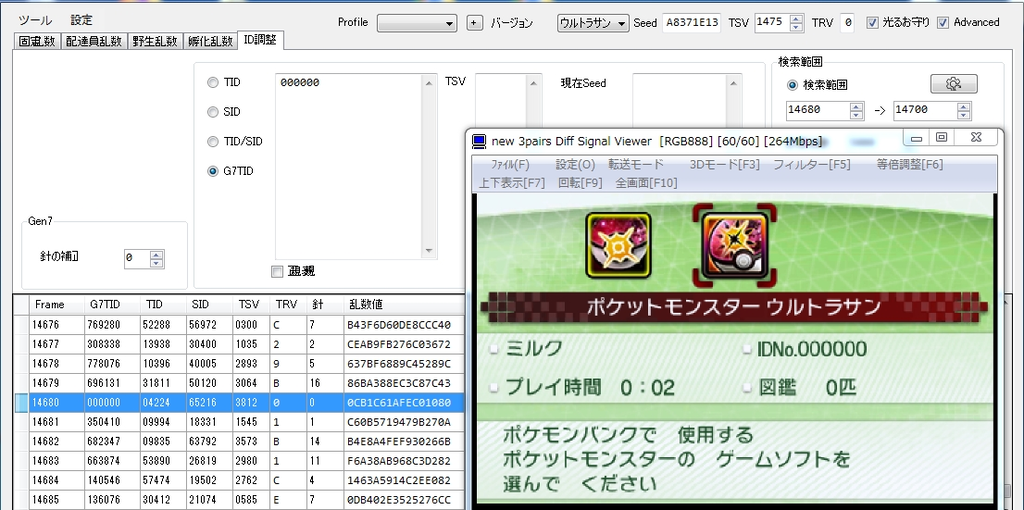Click the Seed input field A8371E13
Viewport: 1024px width, 510px height.
point(692,23)
